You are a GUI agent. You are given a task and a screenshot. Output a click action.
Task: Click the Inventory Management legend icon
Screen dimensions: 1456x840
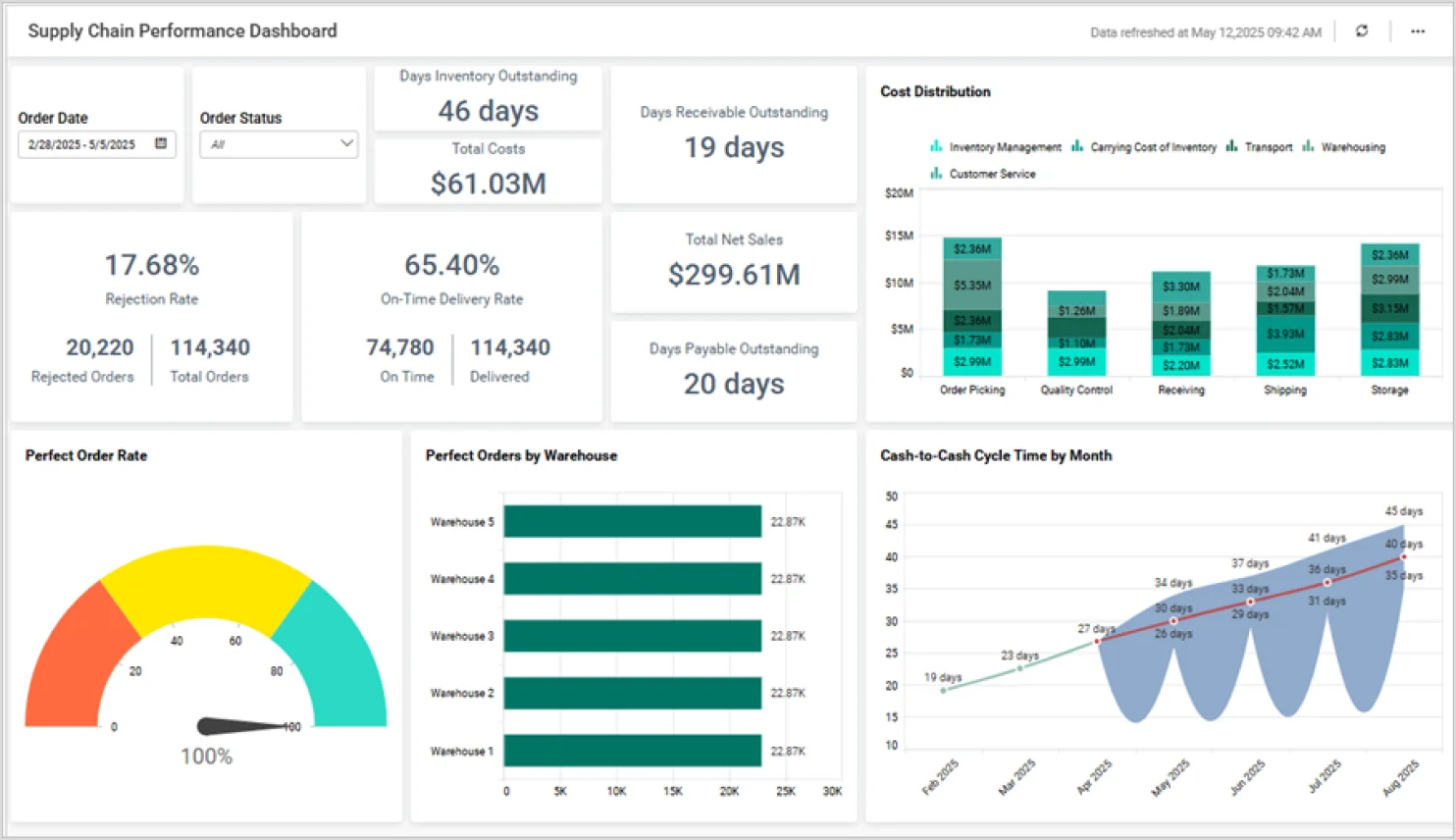click(936, 146)
